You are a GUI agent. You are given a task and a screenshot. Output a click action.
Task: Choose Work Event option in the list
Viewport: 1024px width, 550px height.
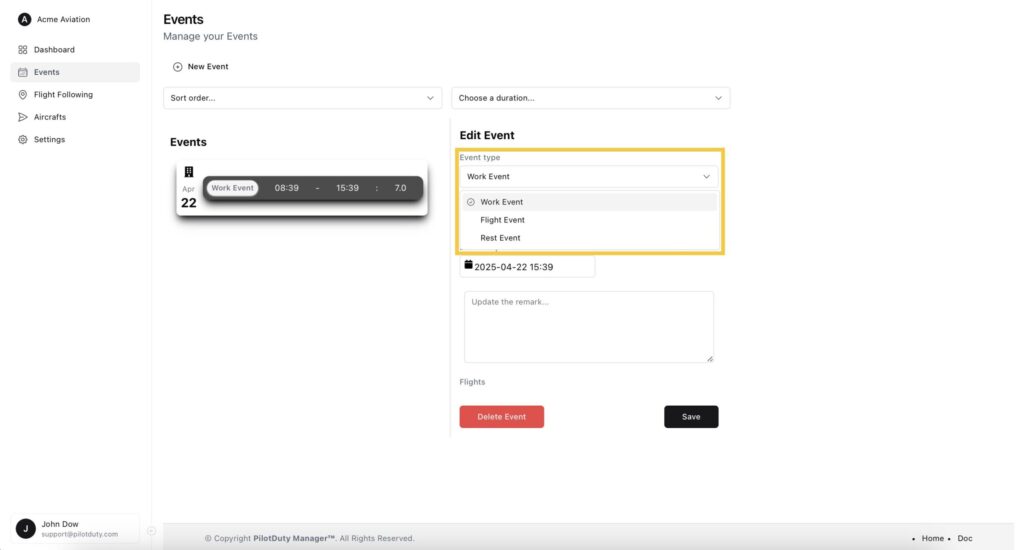click(589, 202)
